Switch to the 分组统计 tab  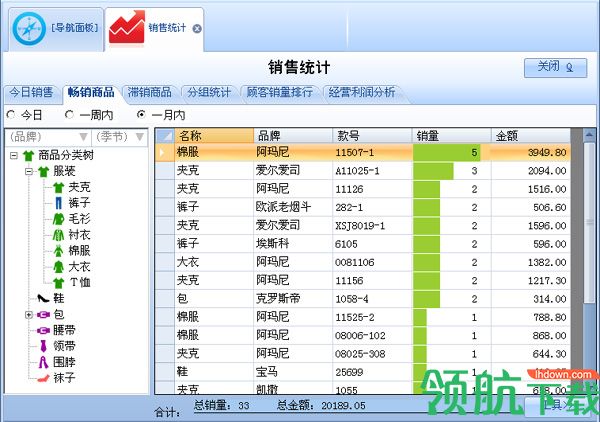(x=209, y=92)
